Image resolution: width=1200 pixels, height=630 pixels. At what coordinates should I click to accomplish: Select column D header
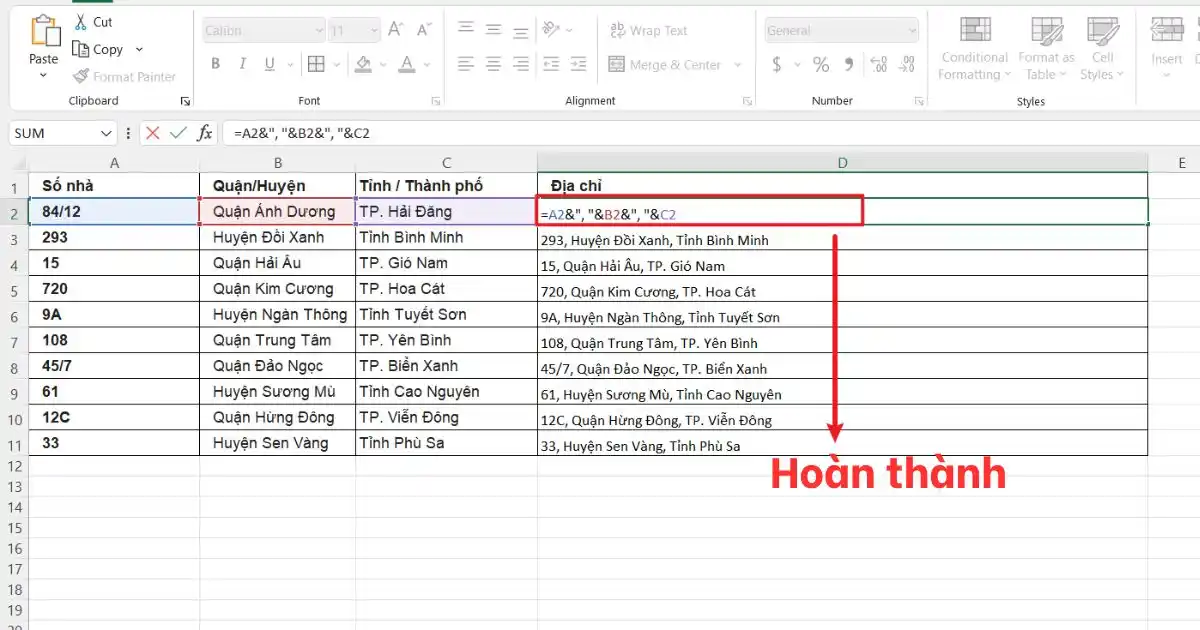click(x=842, y=163)
